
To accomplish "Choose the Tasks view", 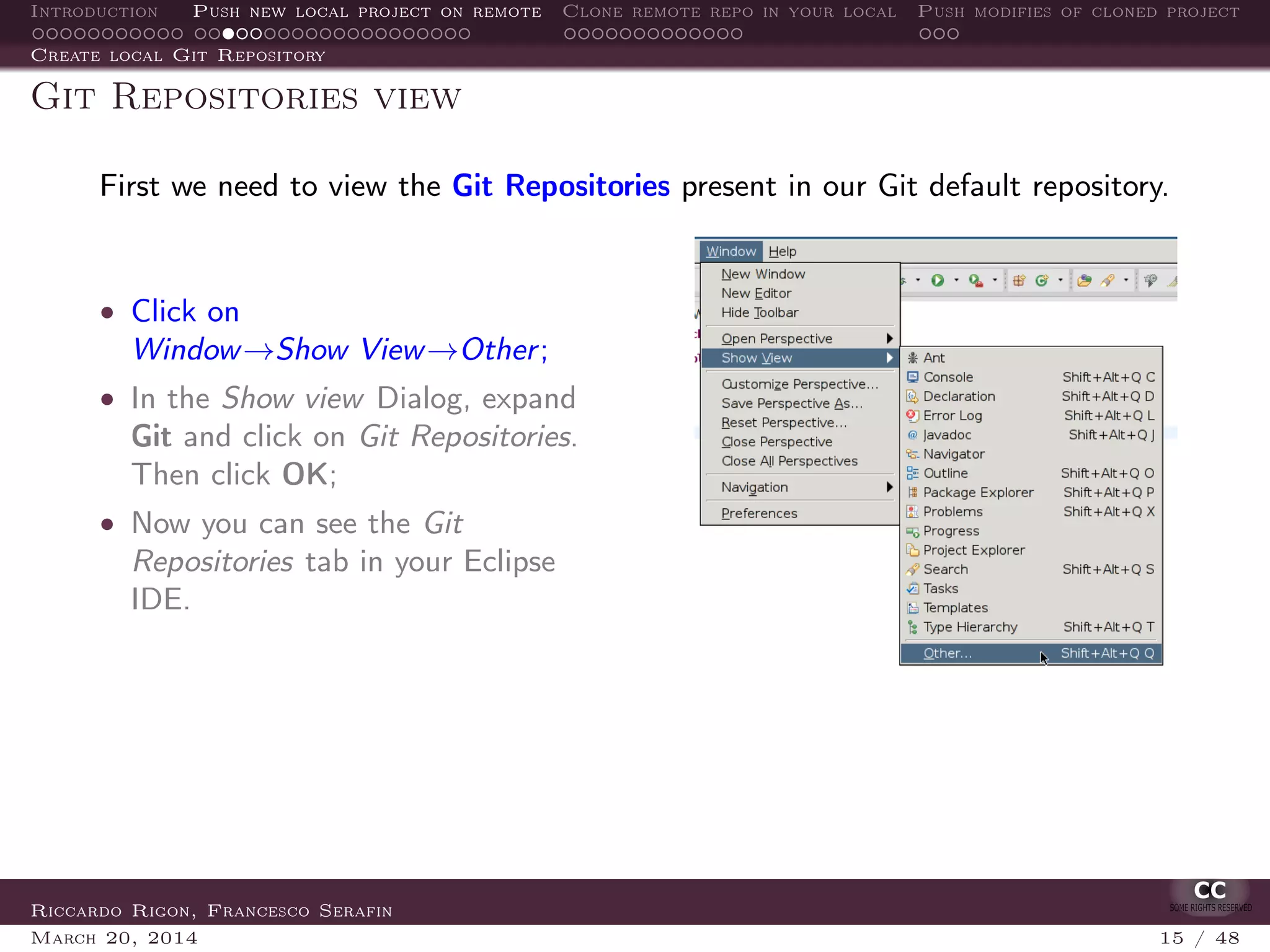I will pyautogui.click(x=1031, y=588).
